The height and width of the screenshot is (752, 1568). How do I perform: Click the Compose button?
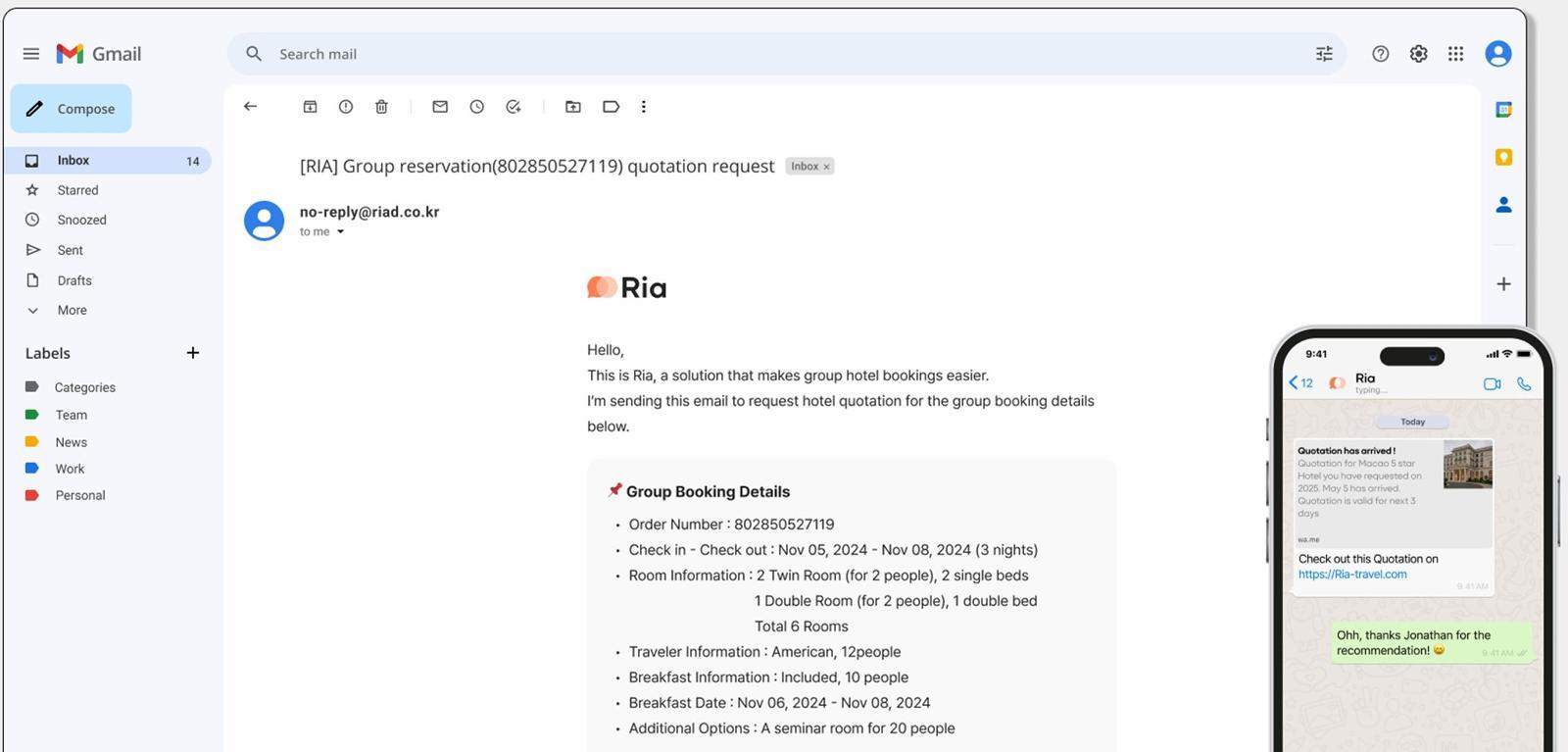[72, 109]
